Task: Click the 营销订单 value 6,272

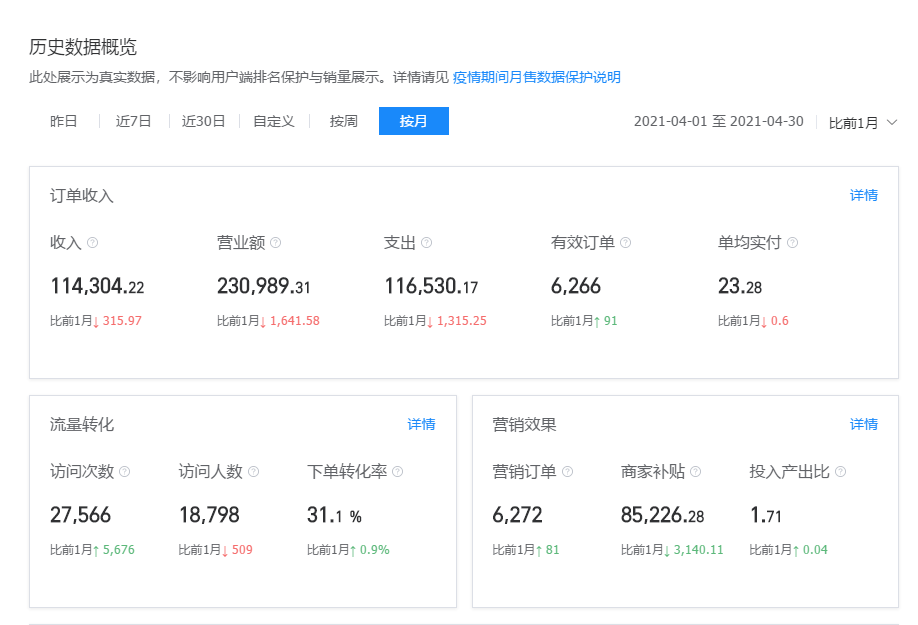Action: 517,515
